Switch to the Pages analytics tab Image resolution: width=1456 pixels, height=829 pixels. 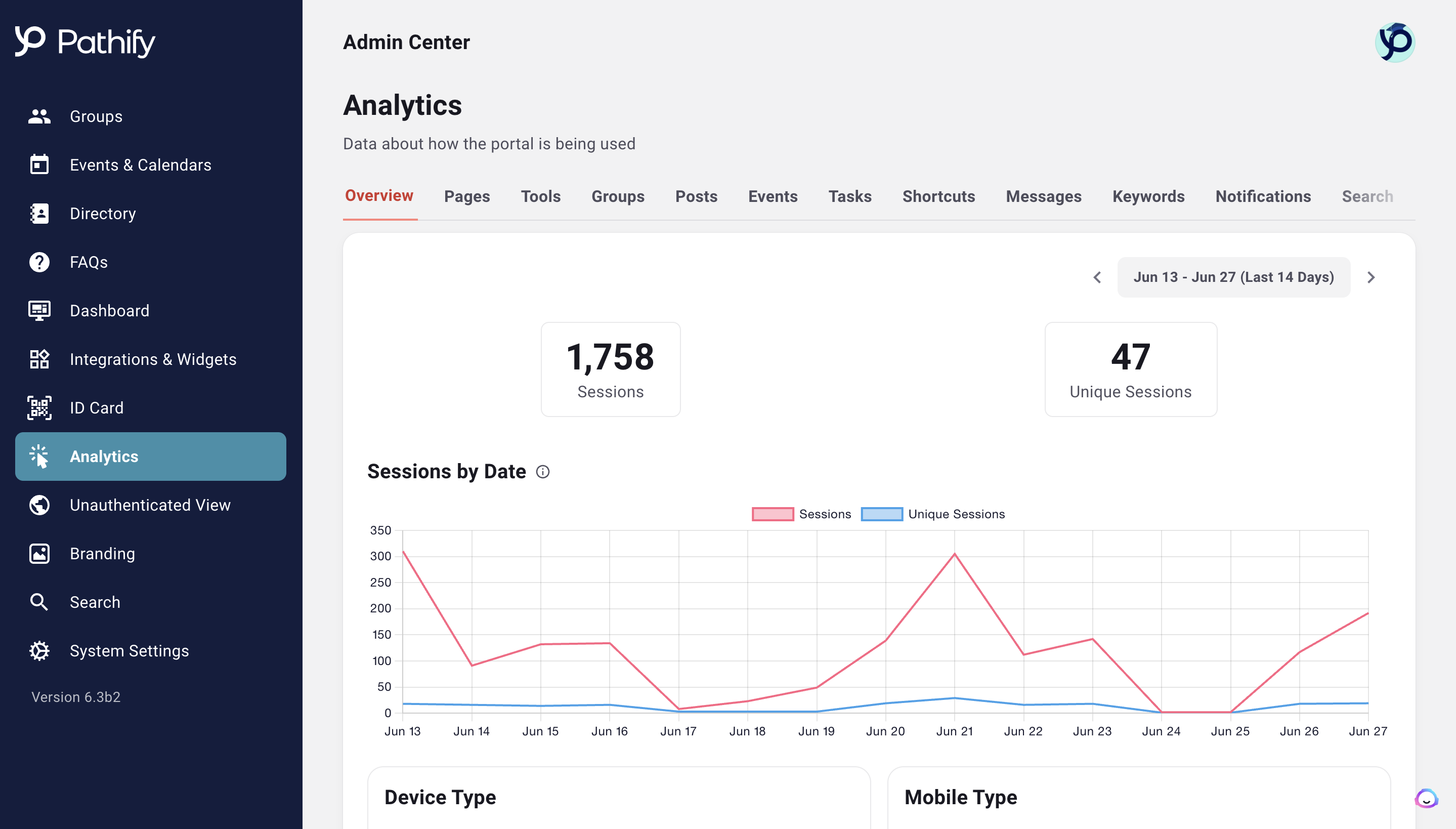(x=466, y=196)
